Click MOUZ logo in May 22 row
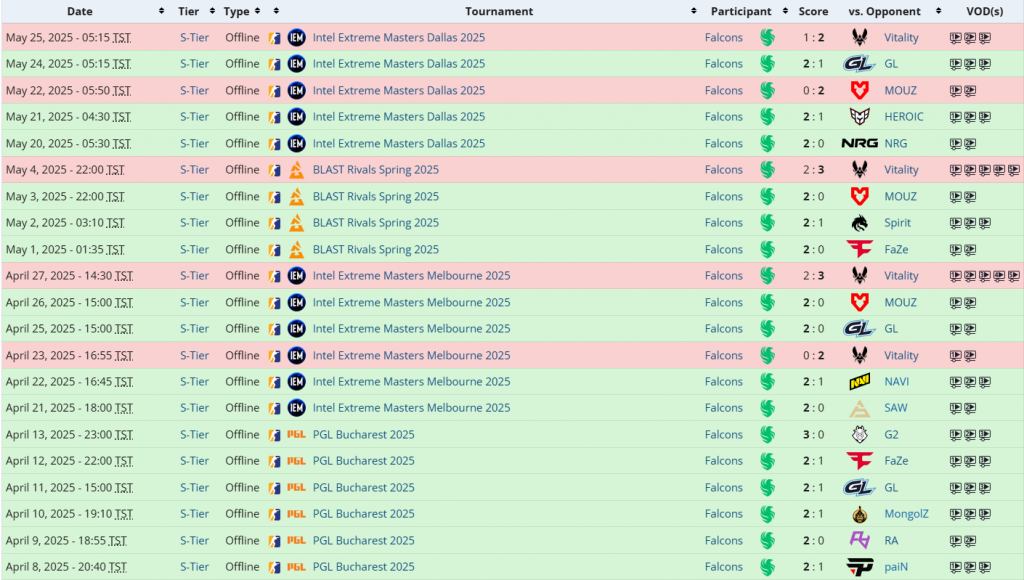Image resolution: width=1024 pixels, height=580 pixels. tap(859, 90)
